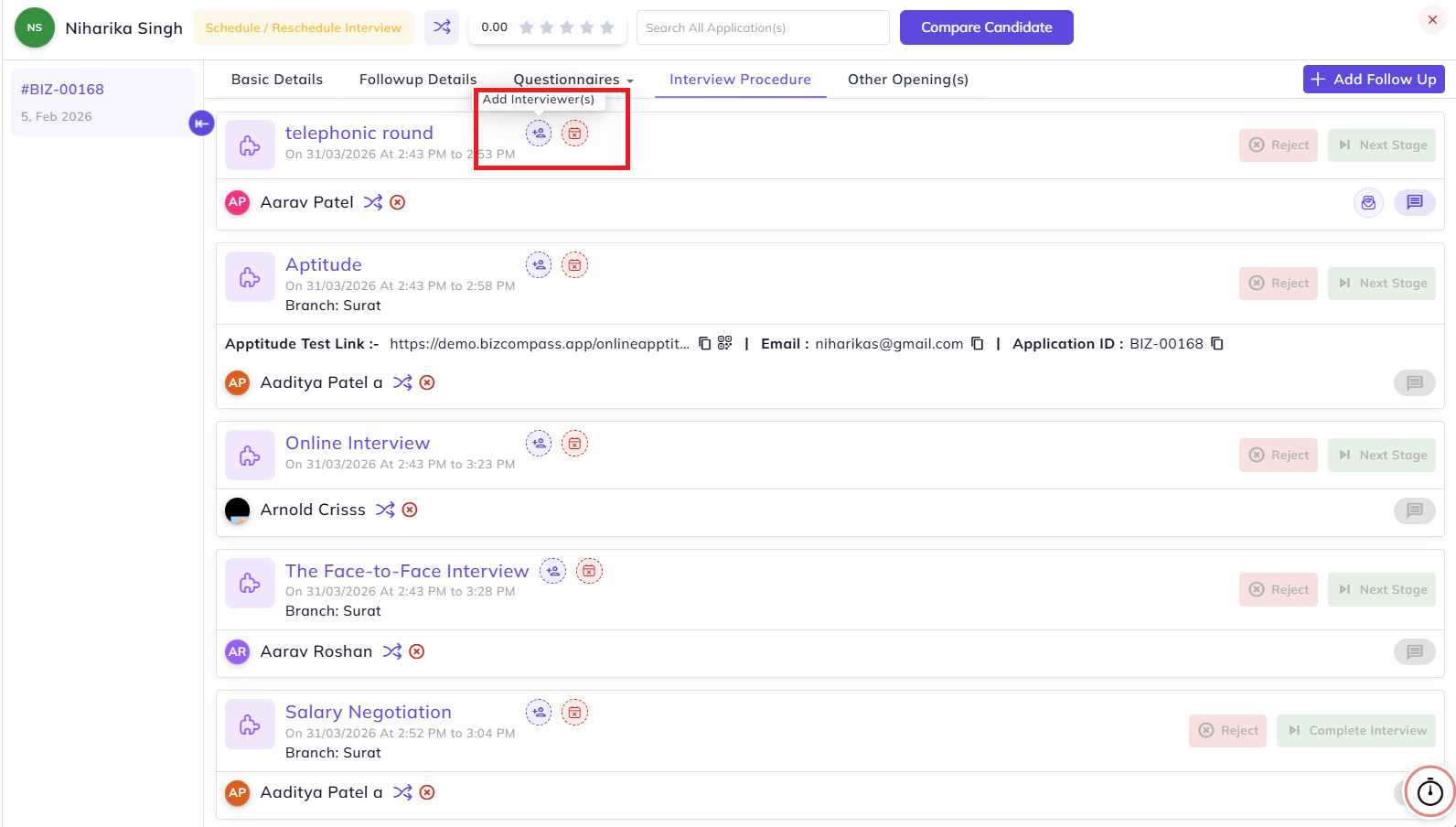Reject candidate at Aptitude stage
This screenshot has width=1456, height=827.
pyautogui.click(x=1279, y=284)
